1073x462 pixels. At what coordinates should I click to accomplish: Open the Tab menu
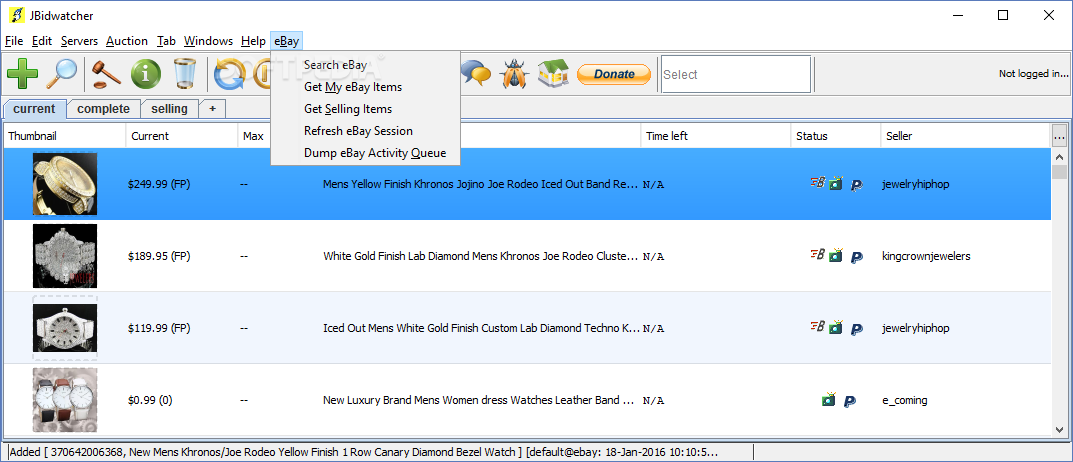(166, 41)
